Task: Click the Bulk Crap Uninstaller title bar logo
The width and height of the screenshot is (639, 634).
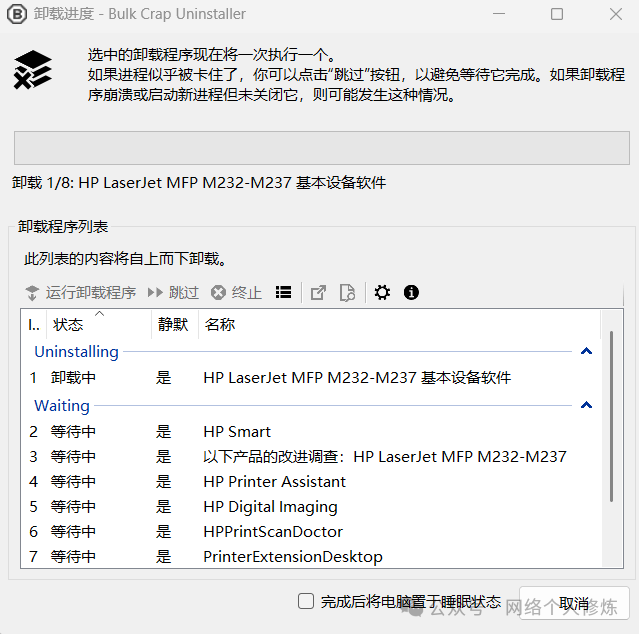Action: tap(17, 14)
